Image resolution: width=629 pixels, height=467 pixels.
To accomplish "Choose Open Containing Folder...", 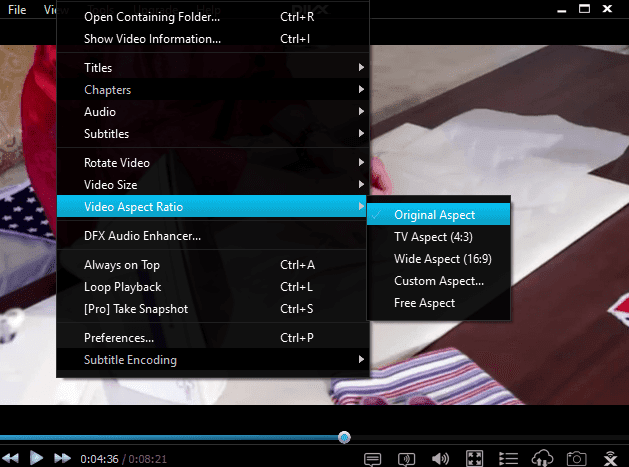I will tap(213, 16).
